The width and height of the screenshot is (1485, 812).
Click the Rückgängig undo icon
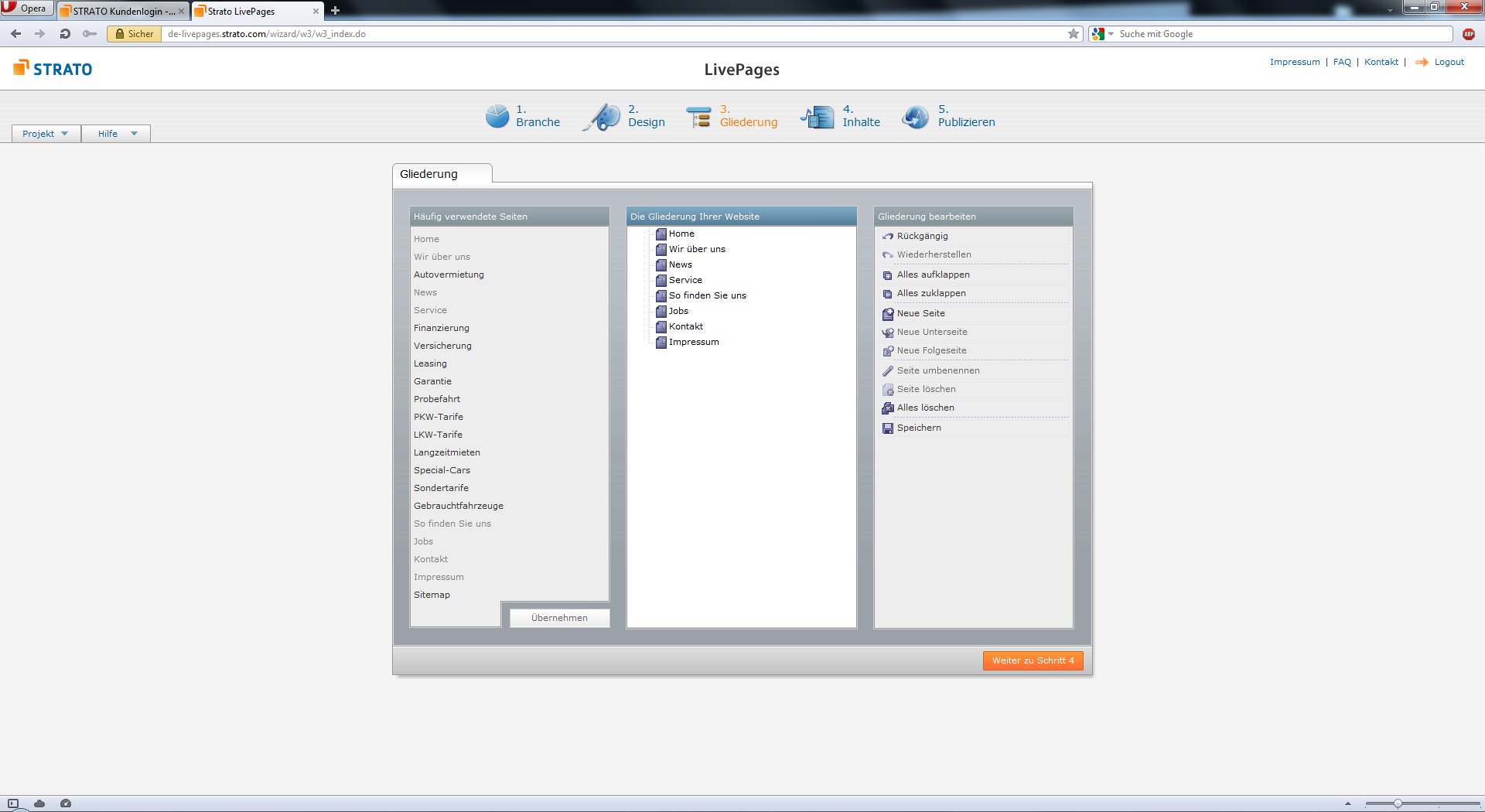(x=888, y=237)
